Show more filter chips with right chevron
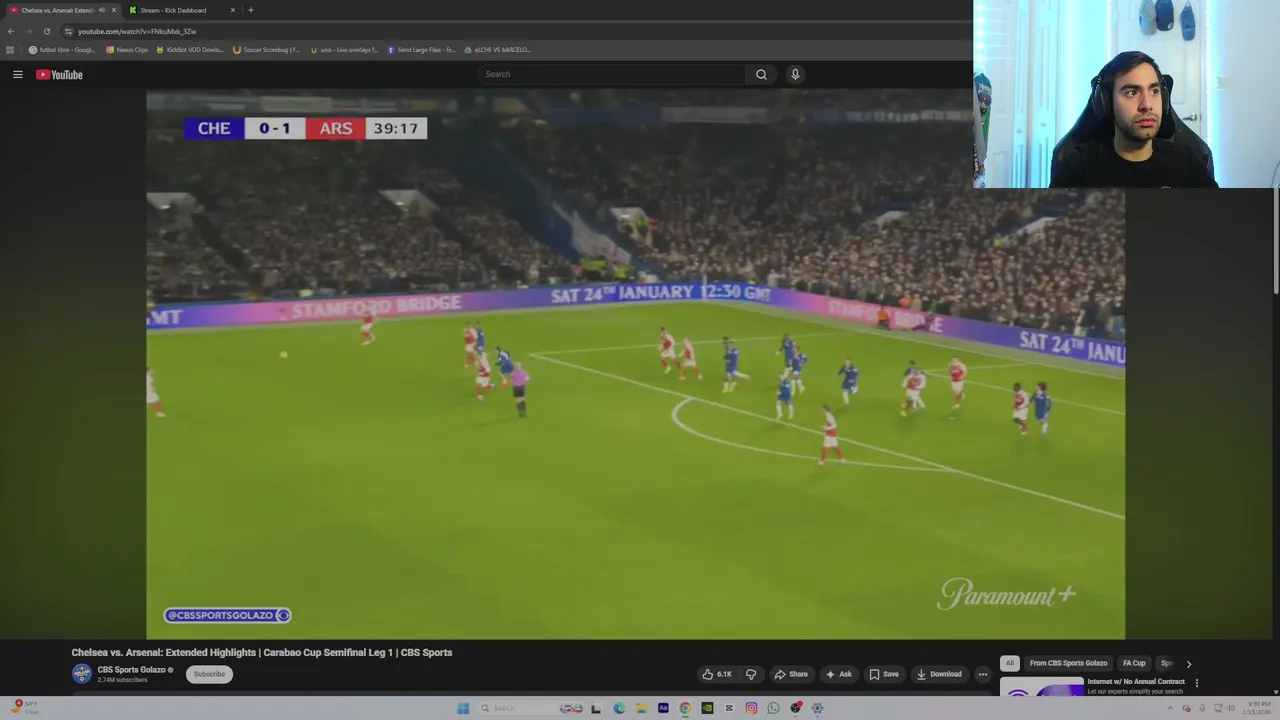The image size is (1280, 720). point(1188,664)
